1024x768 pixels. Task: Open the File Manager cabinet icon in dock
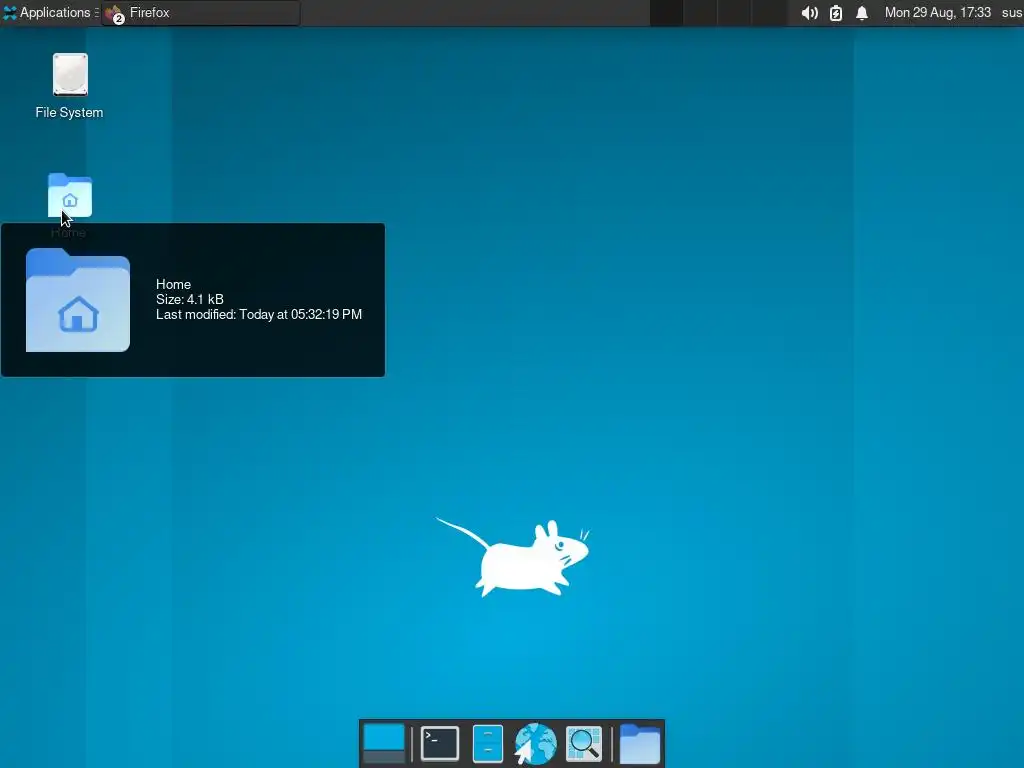coord(487,744)
